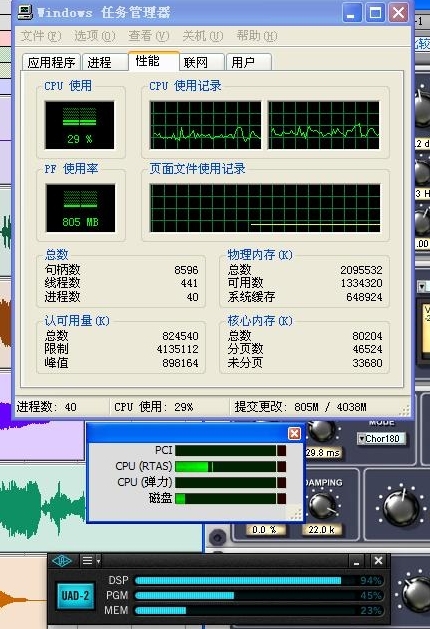Close the system usage meter window

[294, 433]
